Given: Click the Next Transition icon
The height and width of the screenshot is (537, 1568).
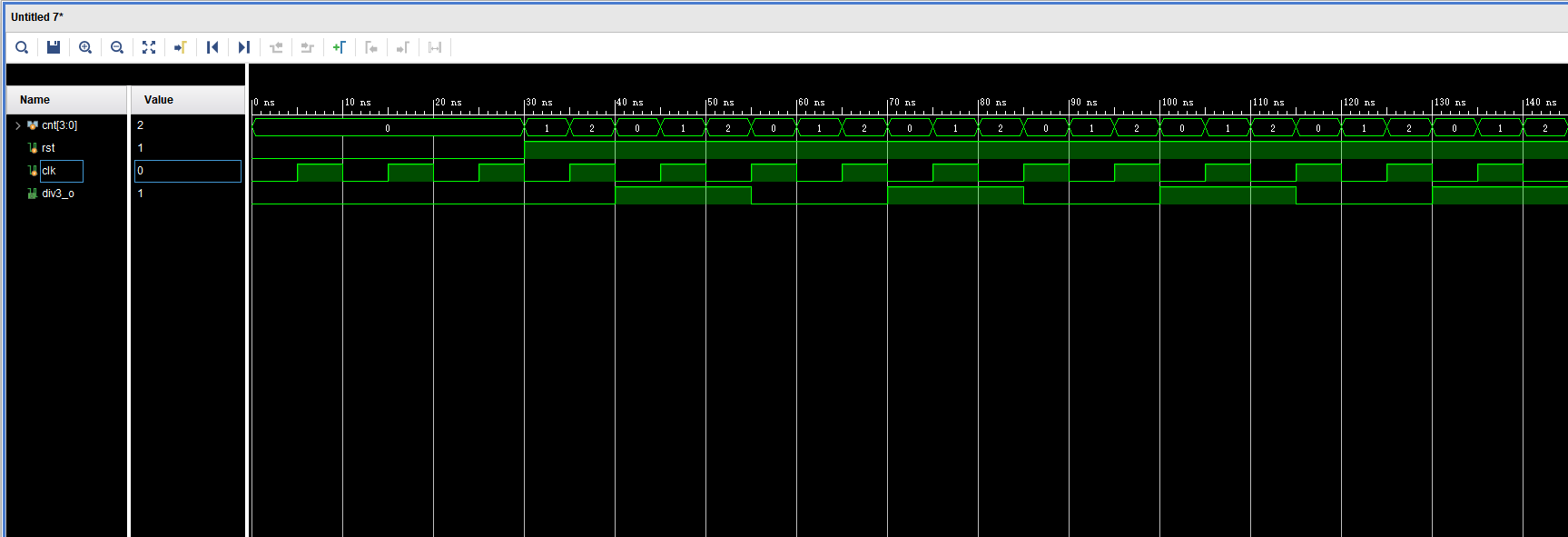Looking at the screenshot, I should [308, 47].
